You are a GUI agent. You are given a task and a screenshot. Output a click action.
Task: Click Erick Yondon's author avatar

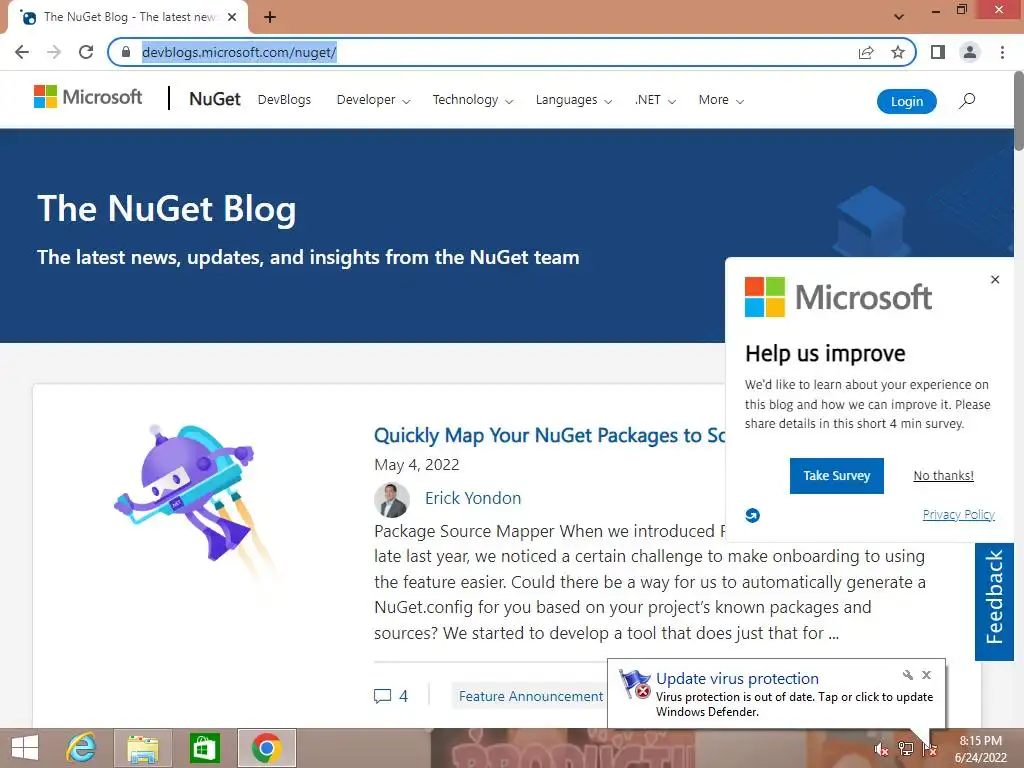pyautogui.click(x=392, y=500)
